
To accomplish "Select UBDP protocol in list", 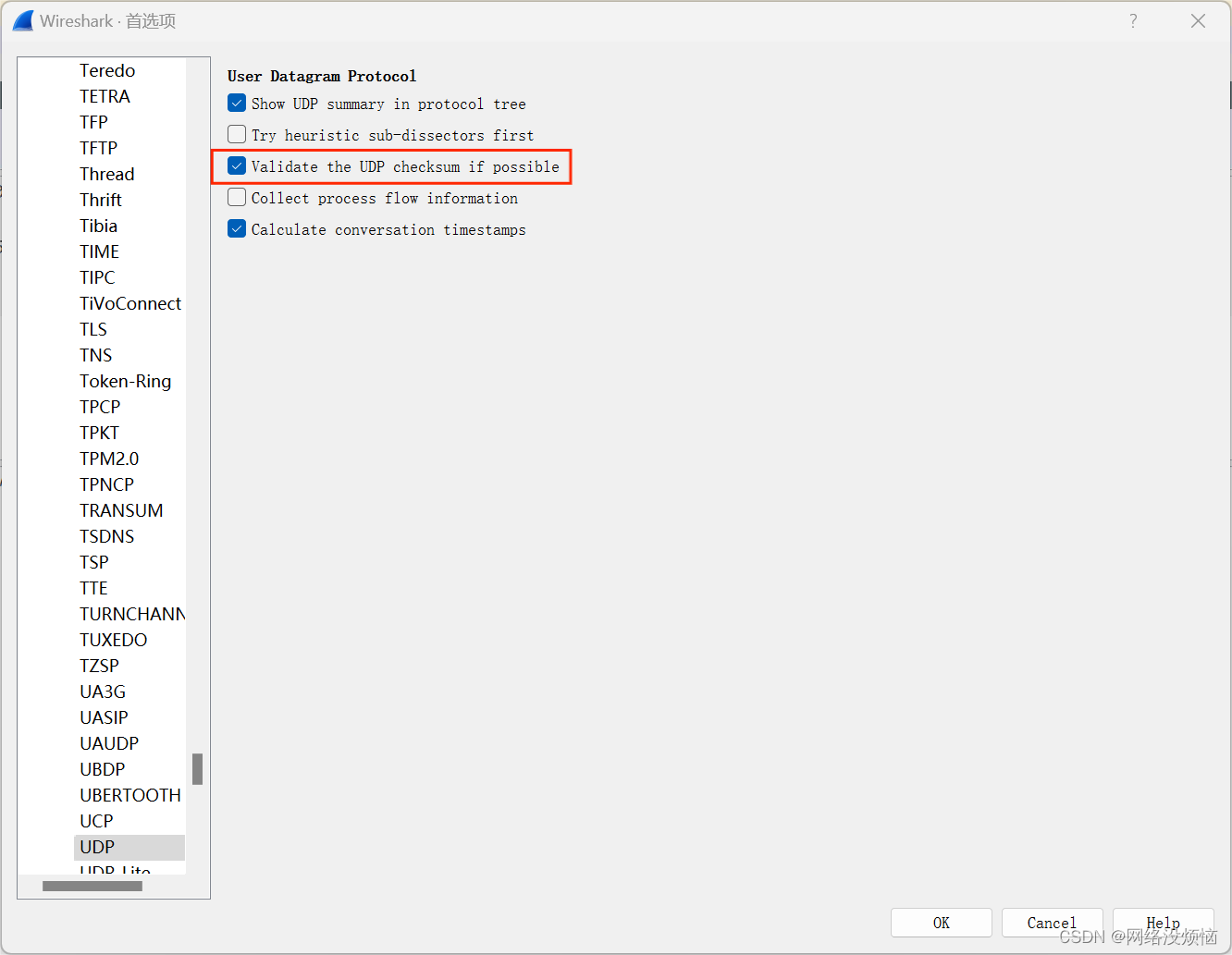I will click(102, 769).
